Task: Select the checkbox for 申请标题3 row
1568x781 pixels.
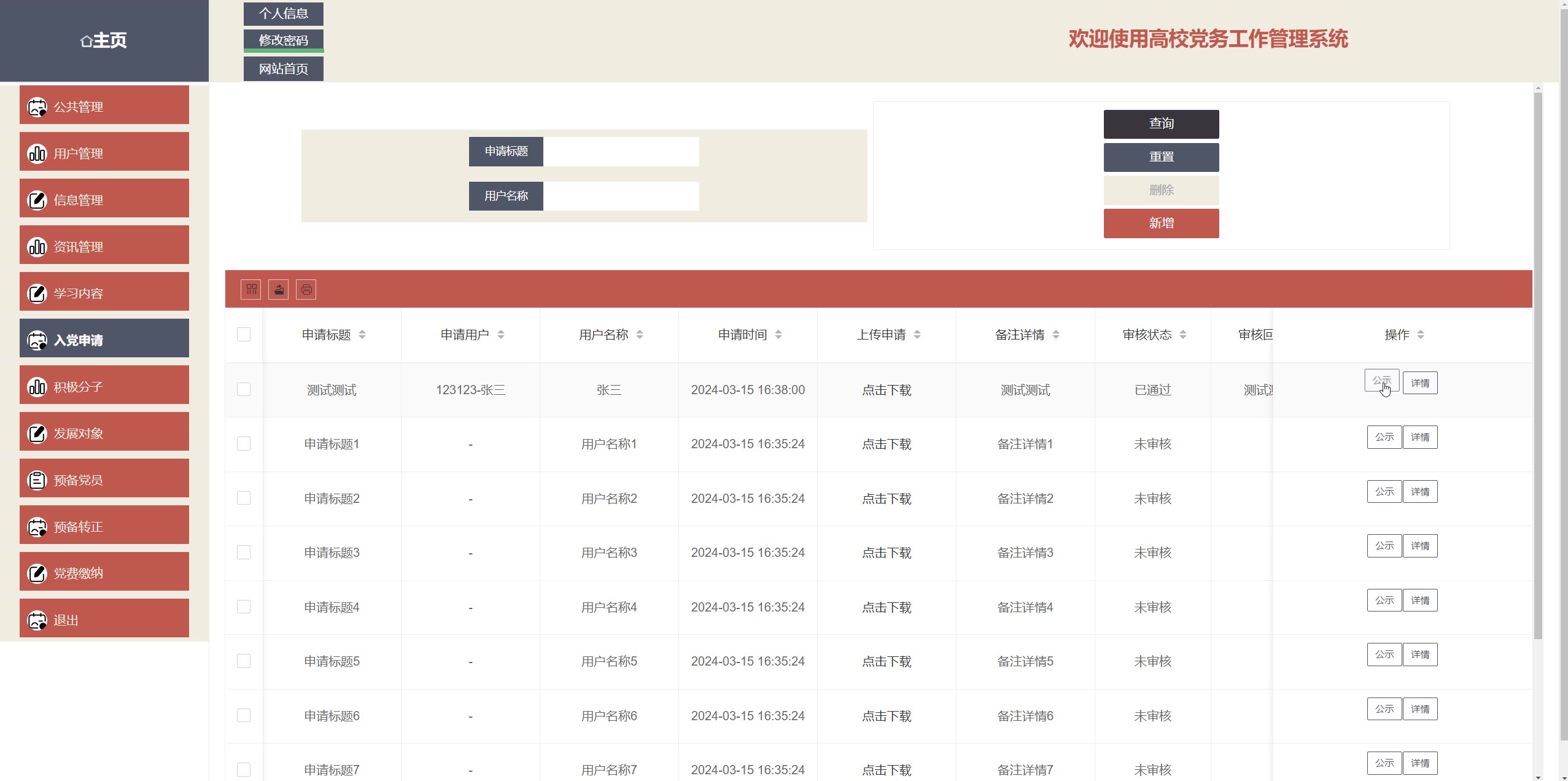Action: (x=244, y=552)
